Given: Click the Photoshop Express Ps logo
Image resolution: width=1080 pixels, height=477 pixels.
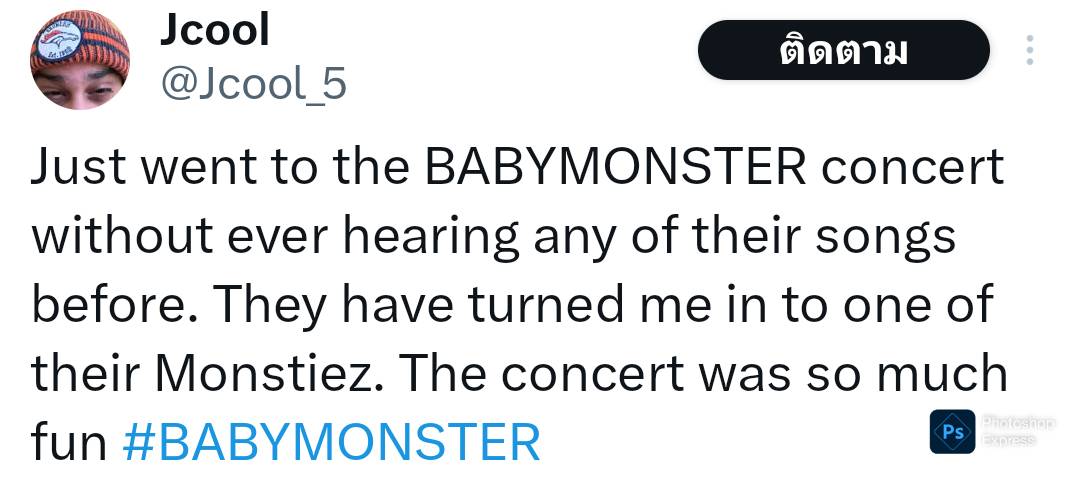Looking at the screenshot, I should pos(952,431).
